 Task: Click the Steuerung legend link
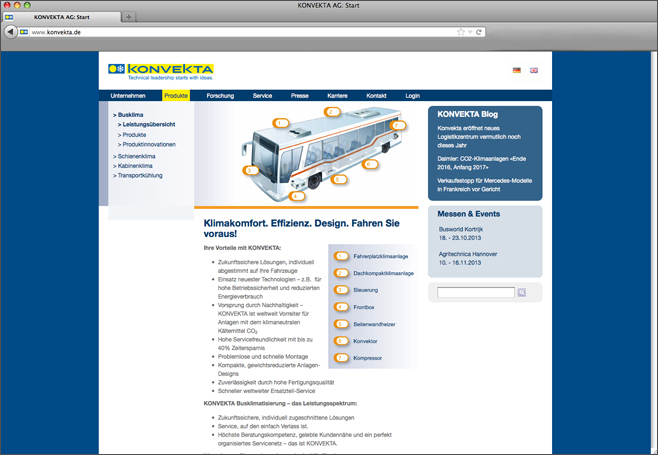pyautogui.click(x=366, y=290)
